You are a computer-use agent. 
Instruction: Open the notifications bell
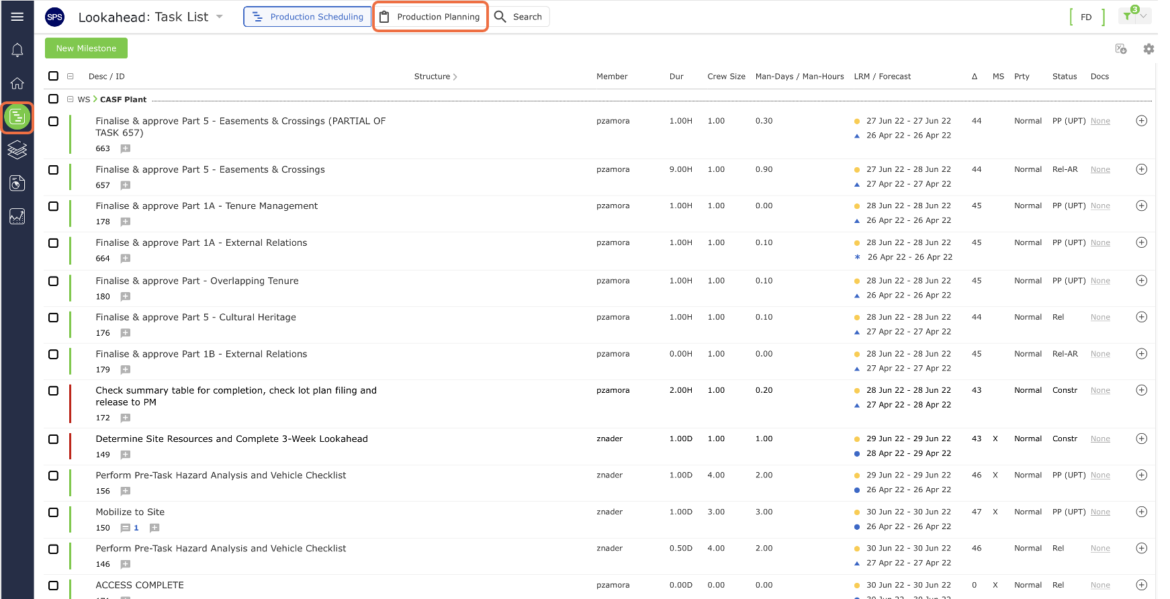point(17,50)
